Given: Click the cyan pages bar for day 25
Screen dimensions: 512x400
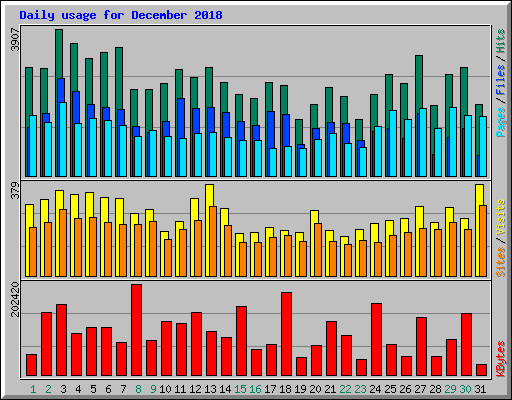Looking at the screenshot, I should click(393, 143).
